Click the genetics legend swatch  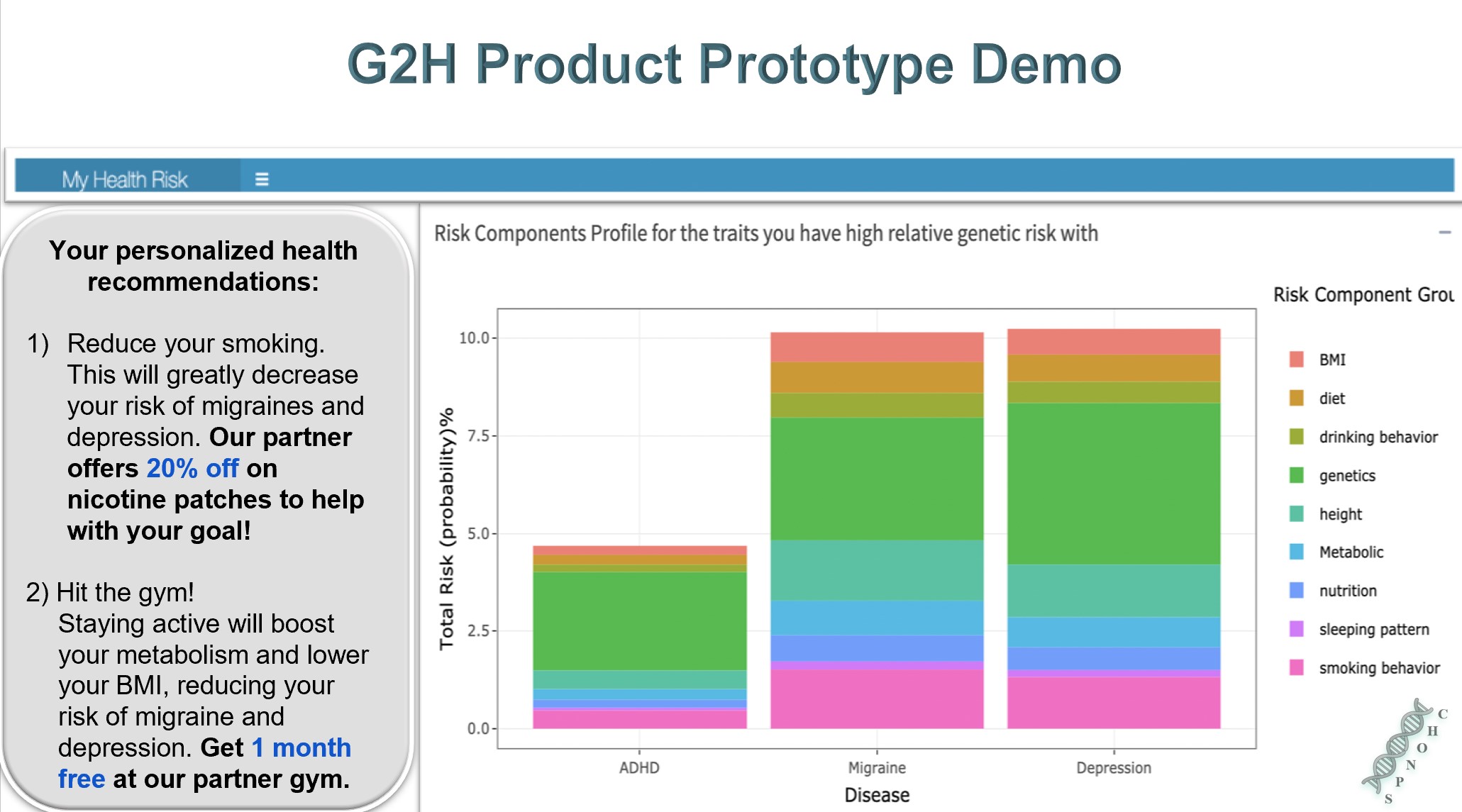1296,475
